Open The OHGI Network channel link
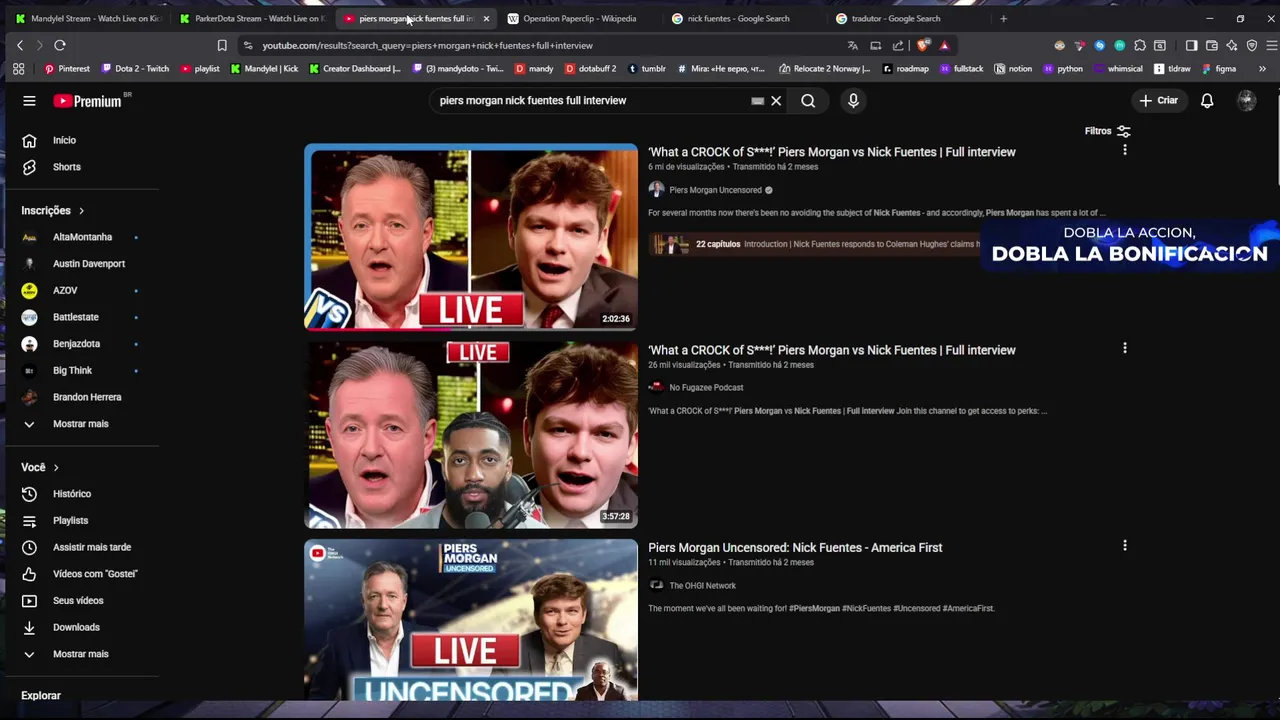This screenshot has width=1280, height=720. tap(702, 586)
